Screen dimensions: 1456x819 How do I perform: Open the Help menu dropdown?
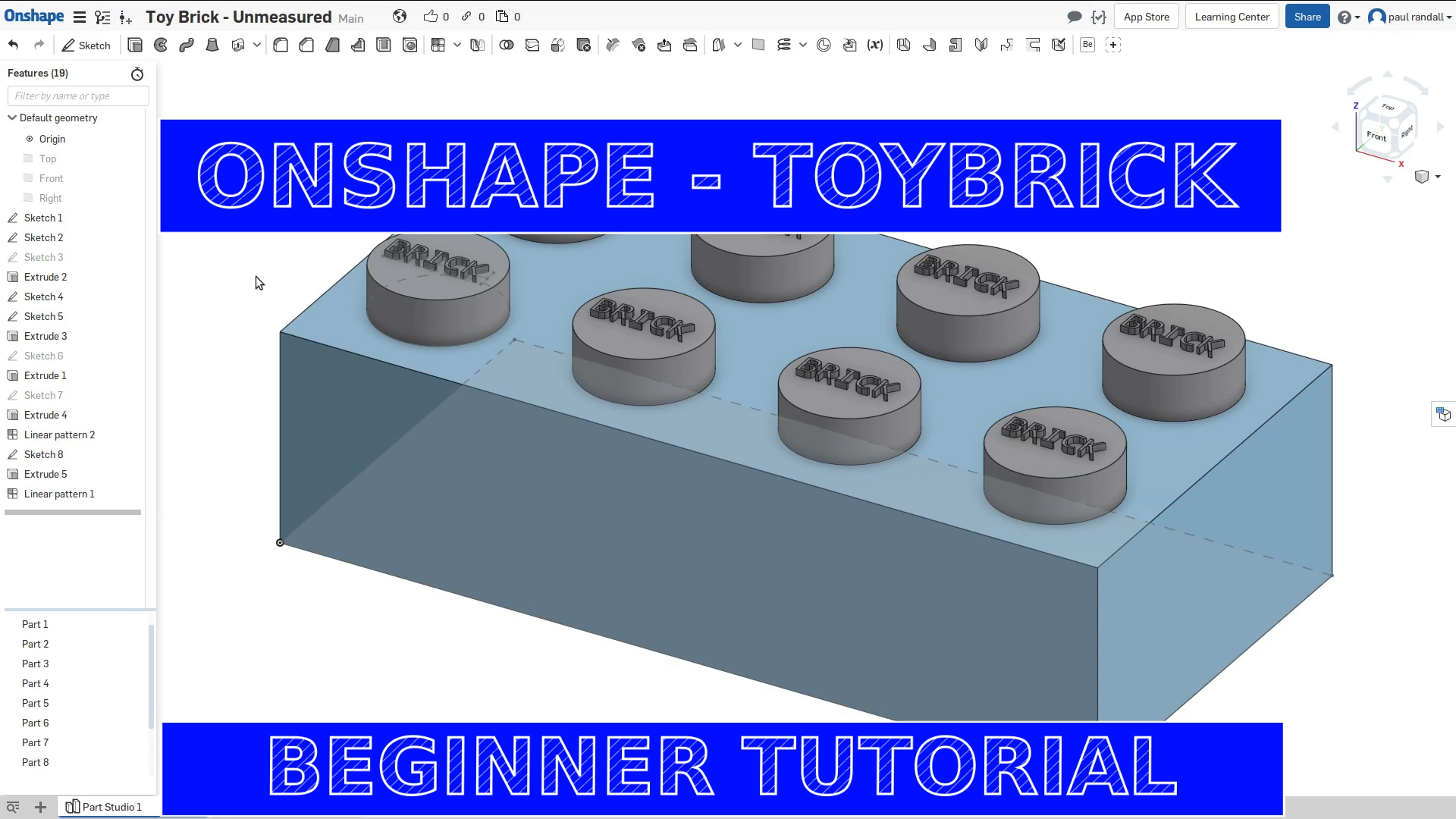click(1349, 17)
